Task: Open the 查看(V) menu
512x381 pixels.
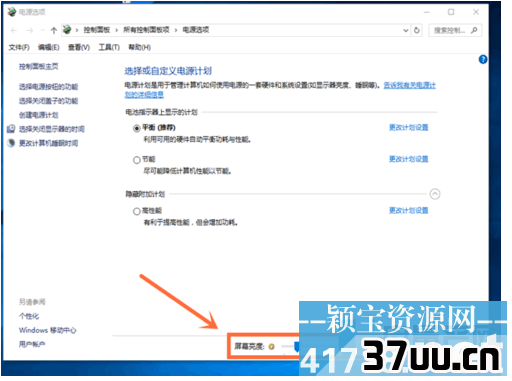Action: click(79, 47)
